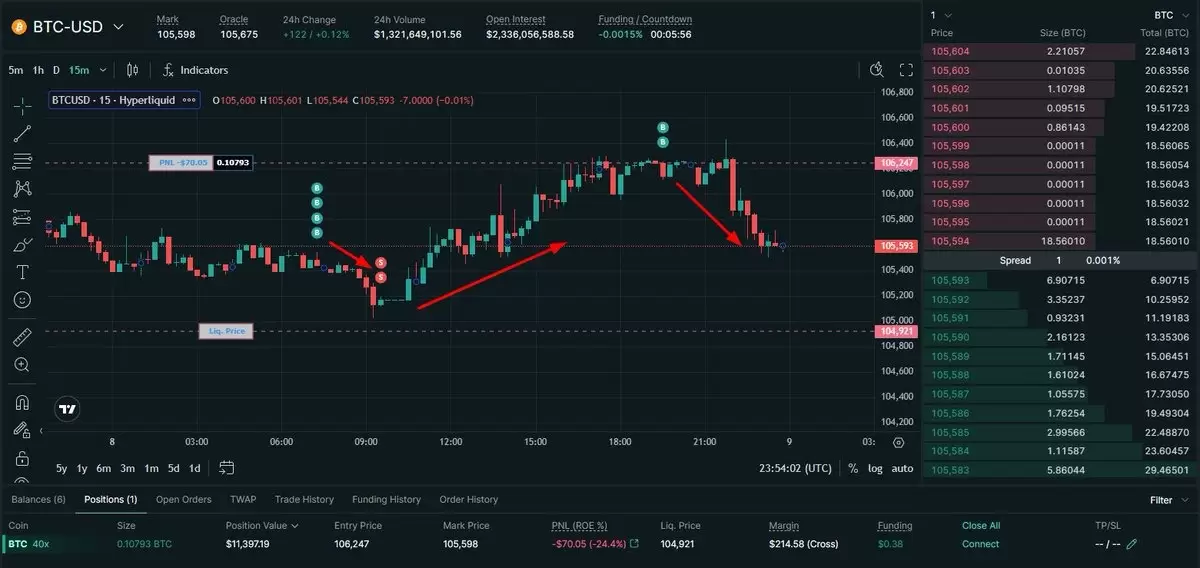This screenshot has width=1200, height=568.
Task: Set date range to 5y
Action: click(61, 468)
